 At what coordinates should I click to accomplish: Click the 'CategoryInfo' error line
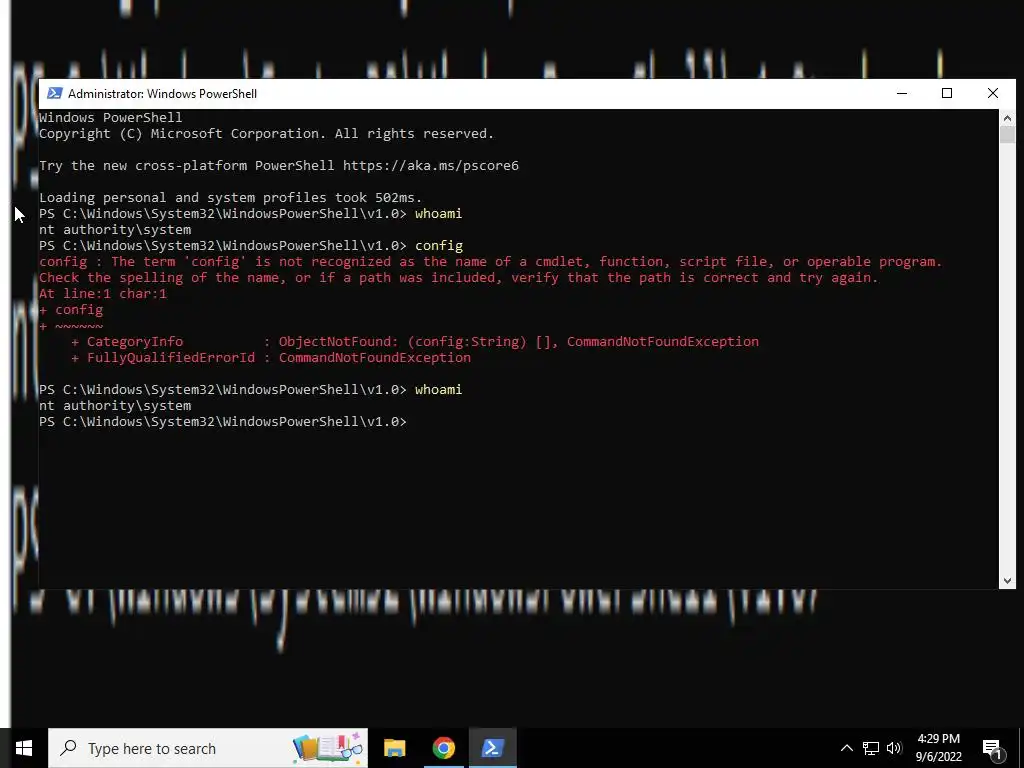(415, 342)
